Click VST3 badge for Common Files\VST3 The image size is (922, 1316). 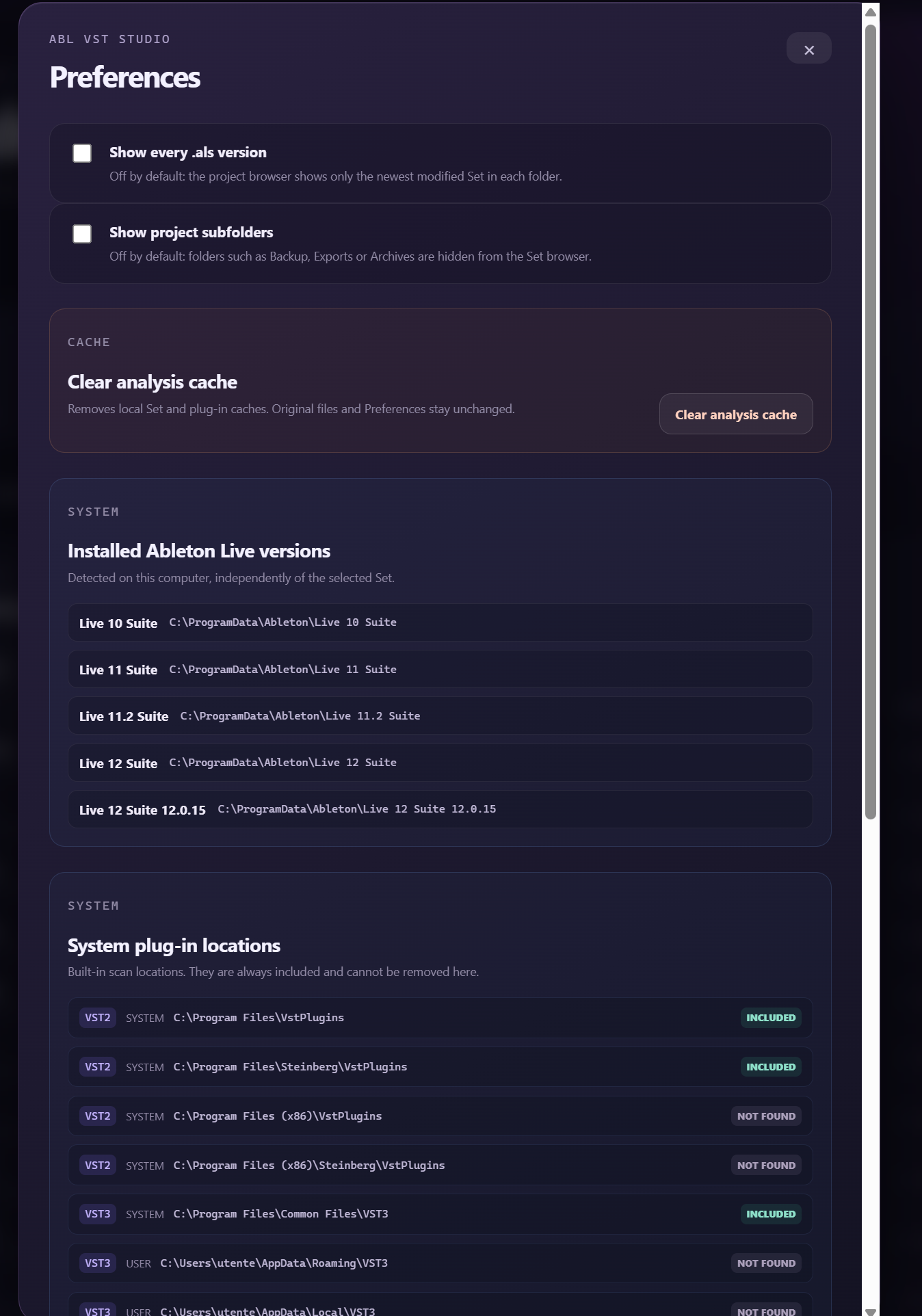97,1214
